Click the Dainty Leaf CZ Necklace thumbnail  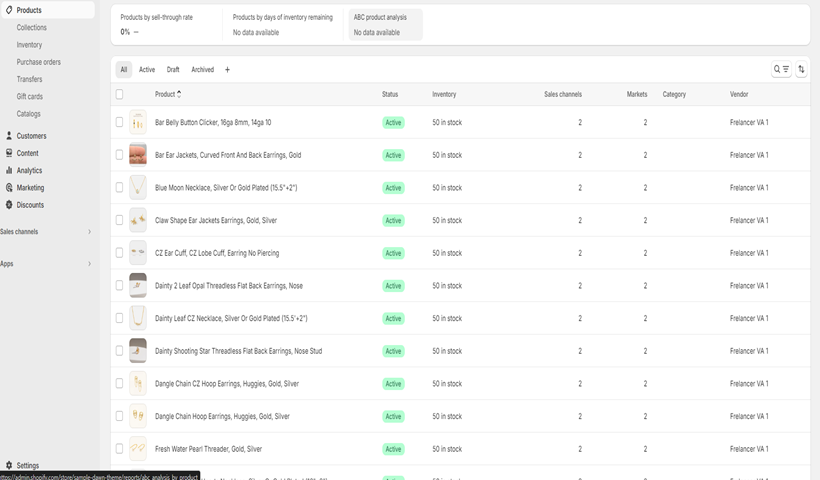[138, 318]
